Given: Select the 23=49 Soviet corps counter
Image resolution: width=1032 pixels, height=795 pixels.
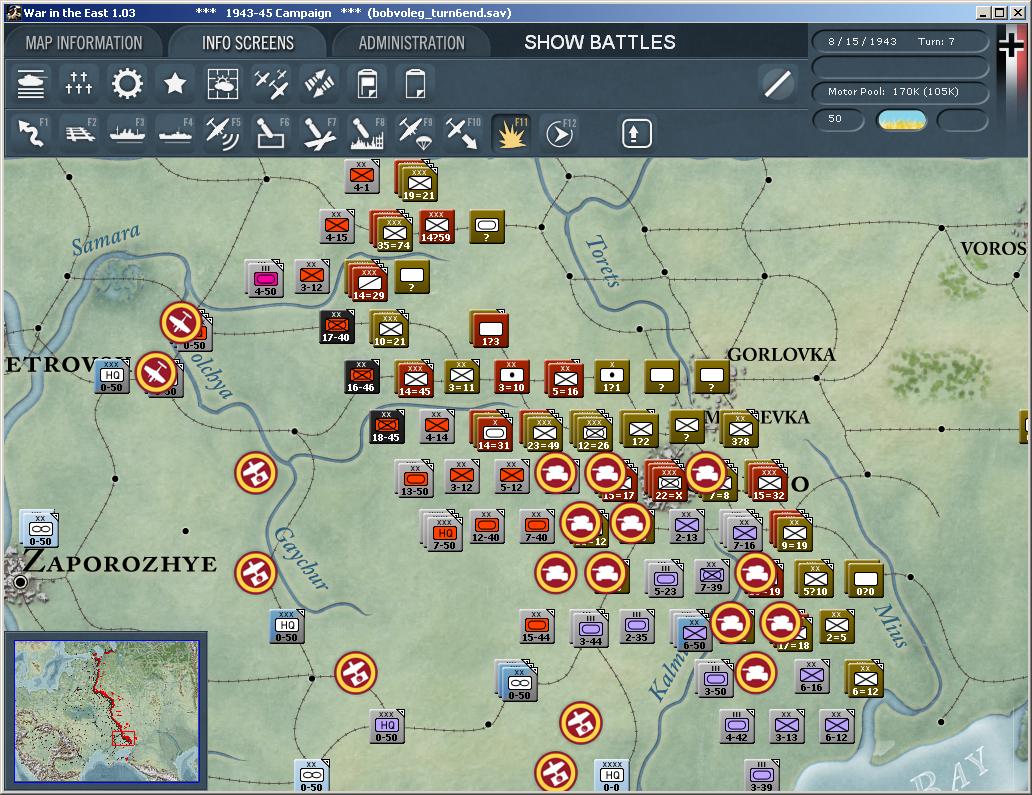Looking at the screenshot, I should [x=543, y=432].
